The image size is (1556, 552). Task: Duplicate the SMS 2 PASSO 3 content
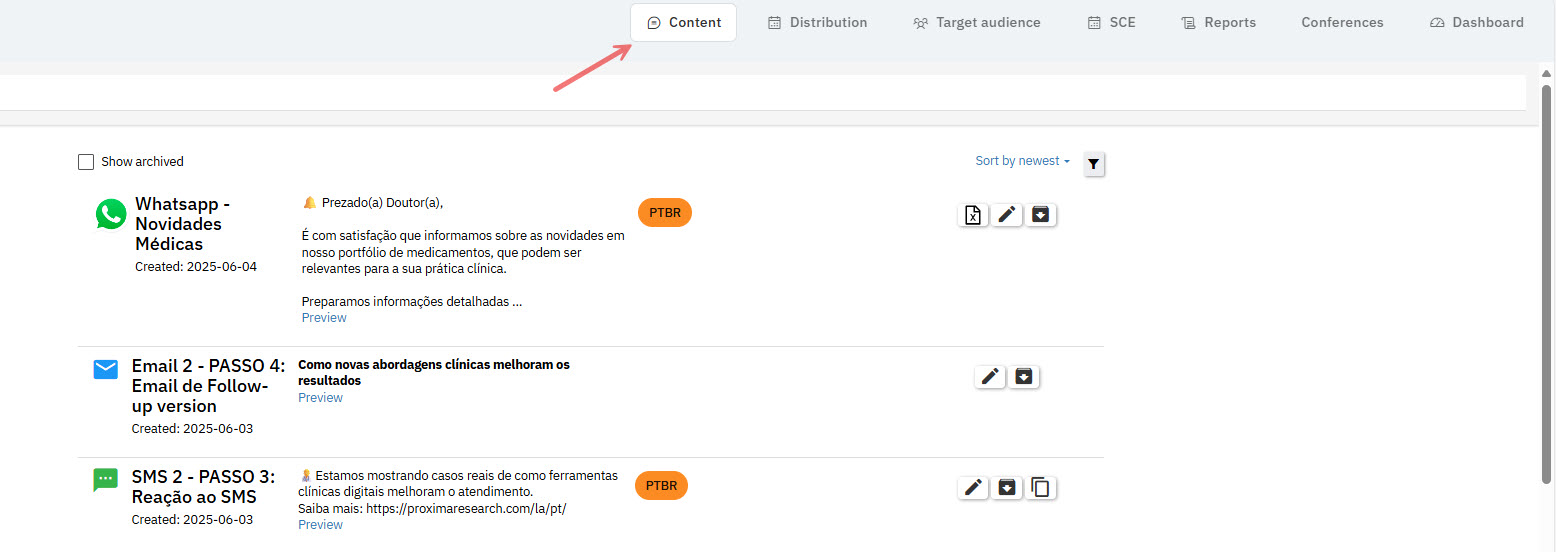[x=1041, y=488]
